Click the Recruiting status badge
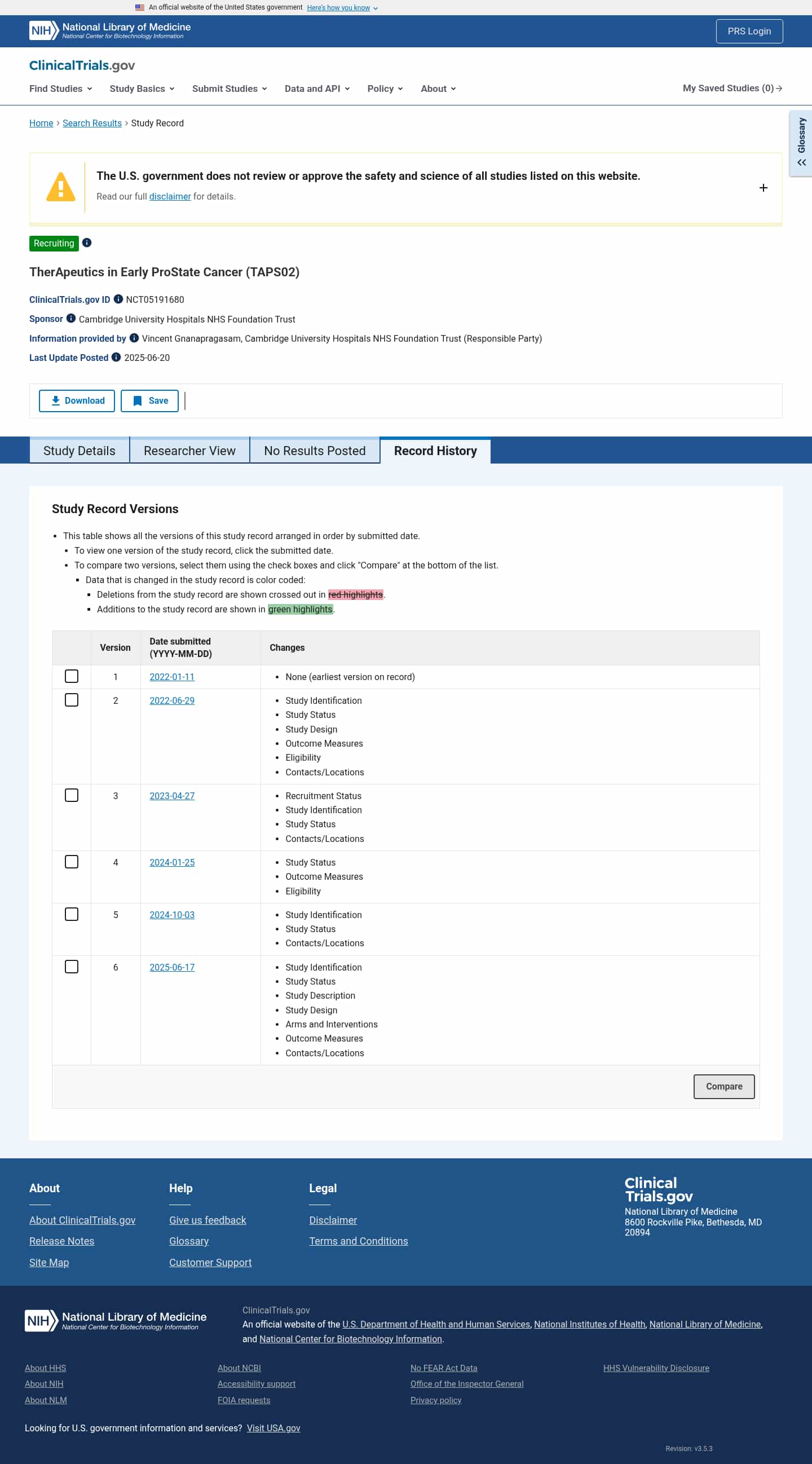This screenshot has height=1464, width=812. (x=54, y=243)
